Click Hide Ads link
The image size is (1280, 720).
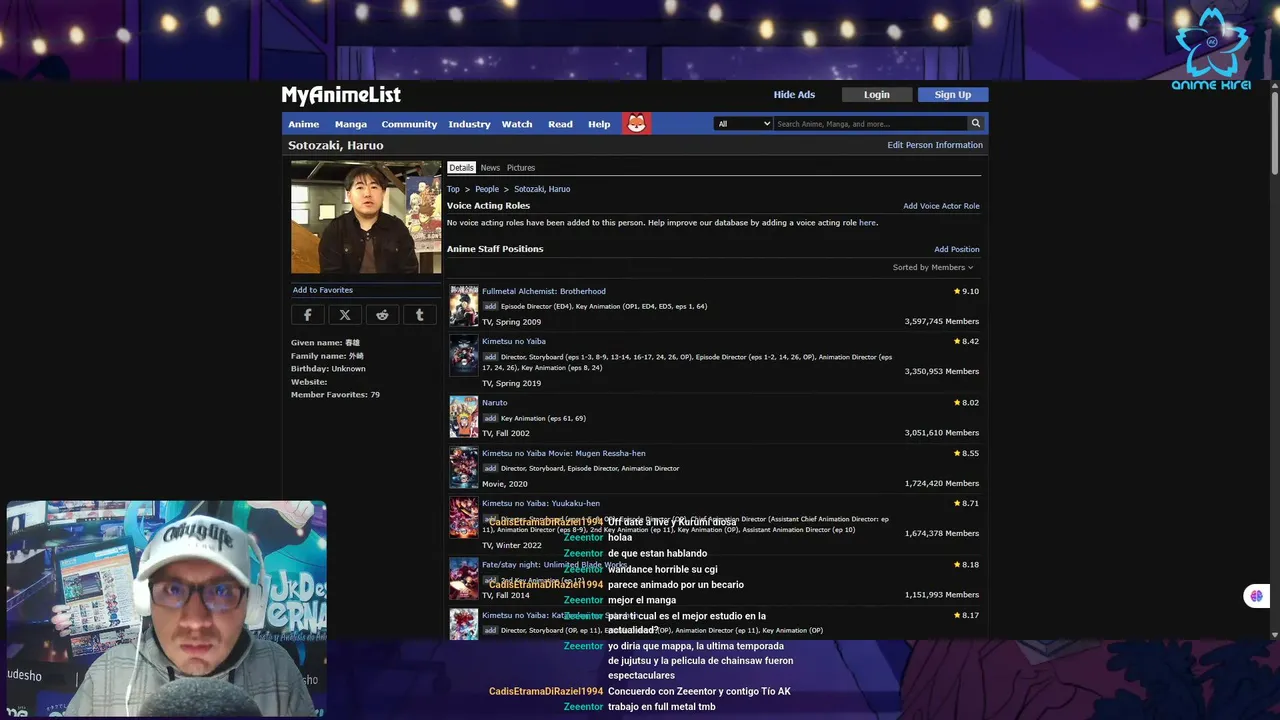tap(794, 95)
